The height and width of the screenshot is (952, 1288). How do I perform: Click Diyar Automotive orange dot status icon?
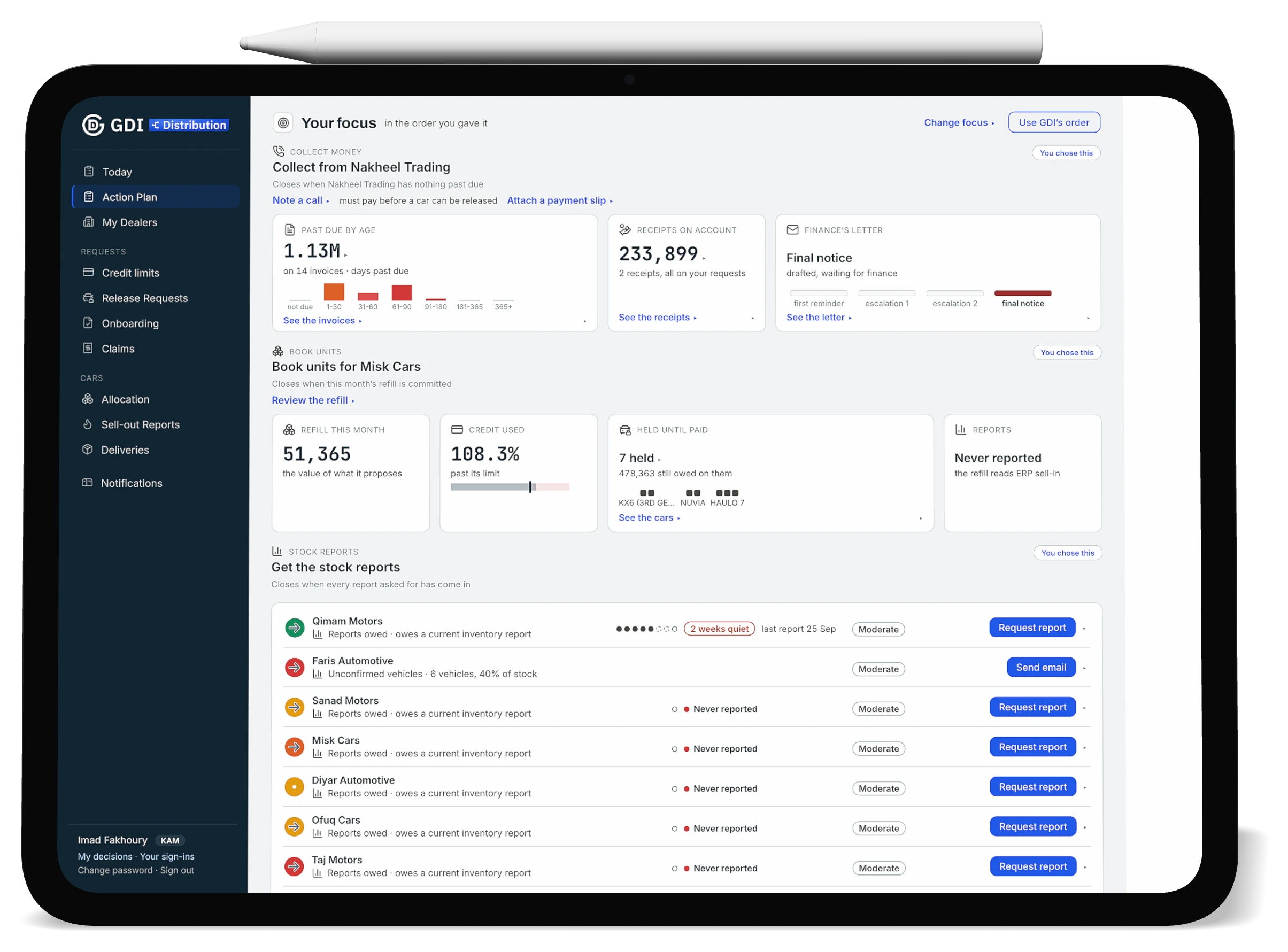point(295,787)
